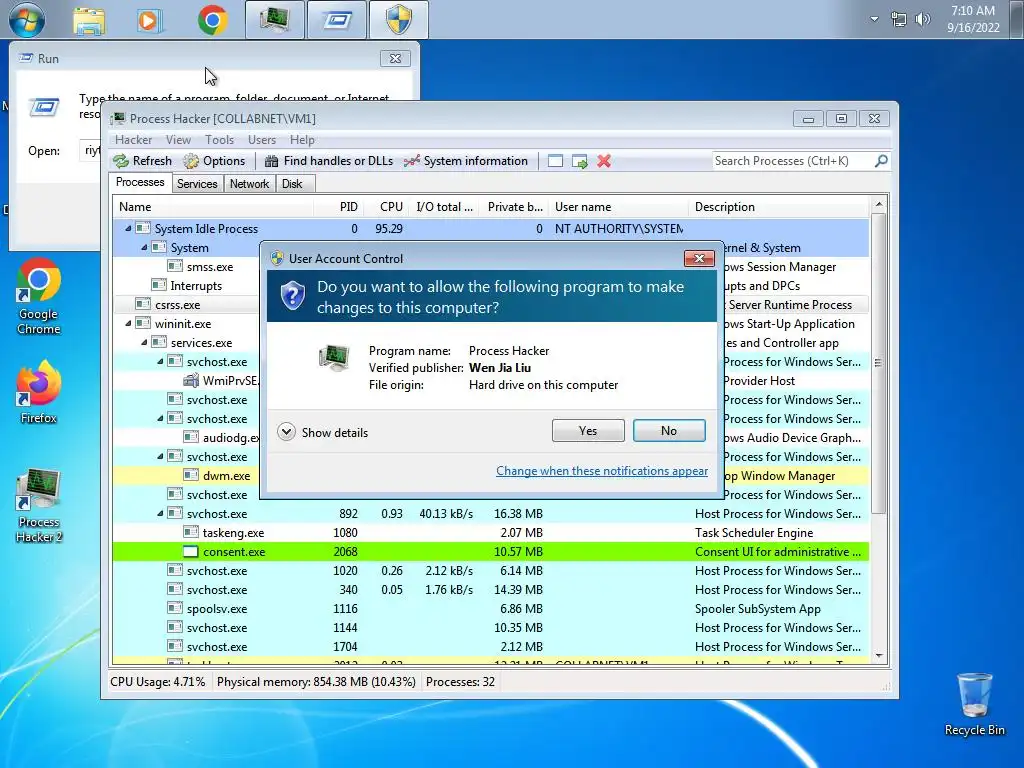Close the User Account Control dialog
Screen dimensions: 1024x768
pos(699,259)
